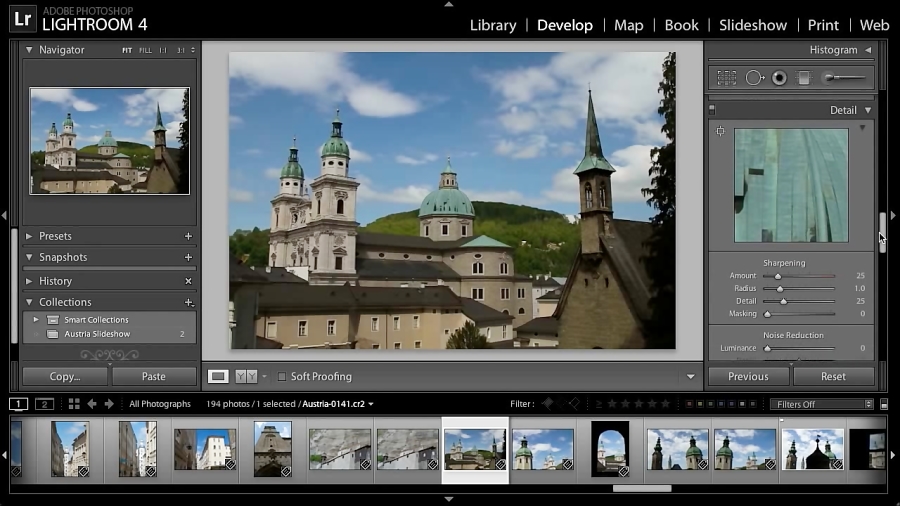Screen dimensions: 900x506
Task: Switch to the Library module
Action: click(493, 25)
